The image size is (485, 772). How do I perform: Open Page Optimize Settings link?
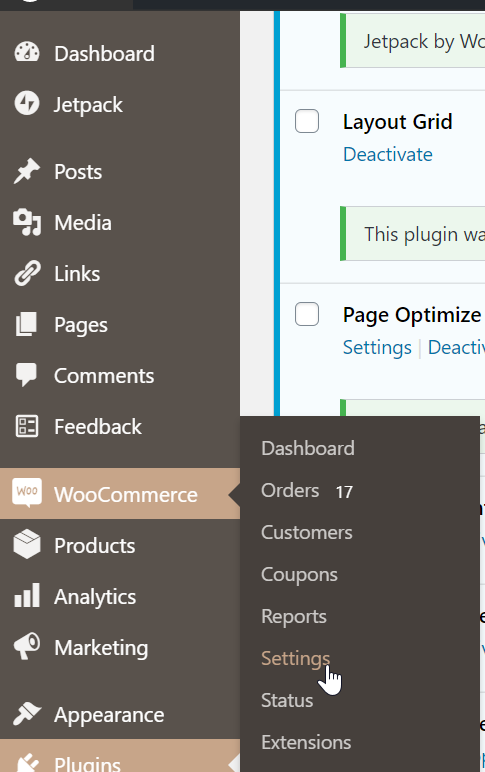[x=377, y=347]
